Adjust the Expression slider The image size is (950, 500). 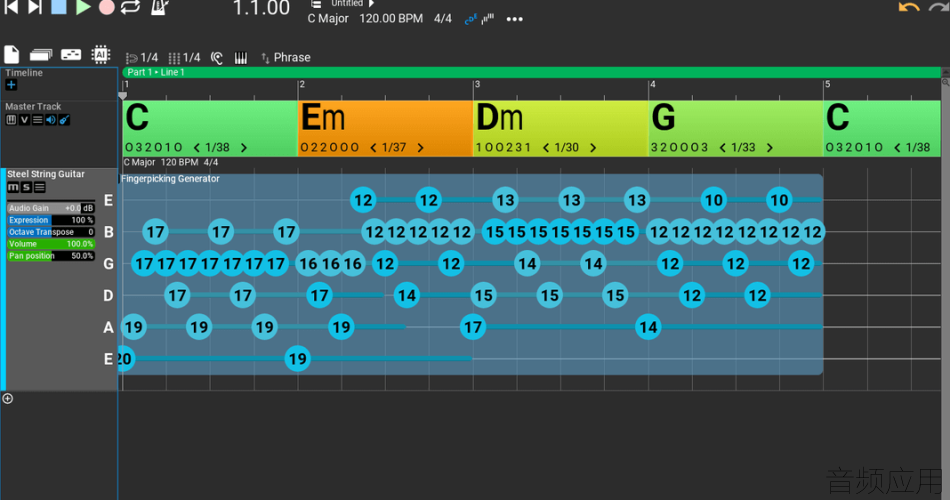coord(51,220)
